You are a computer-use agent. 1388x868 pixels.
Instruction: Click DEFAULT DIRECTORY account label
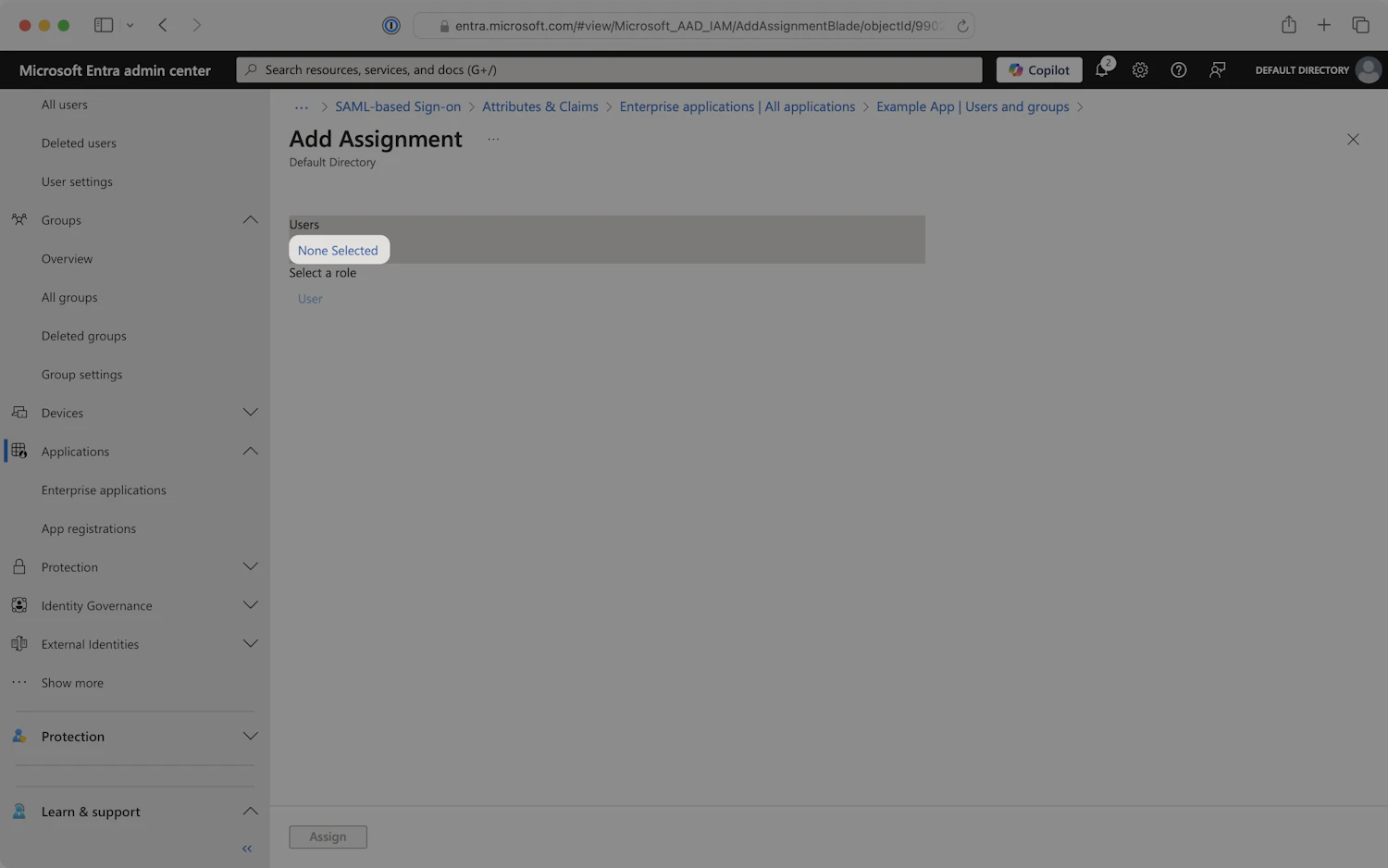click(1302, 70)
